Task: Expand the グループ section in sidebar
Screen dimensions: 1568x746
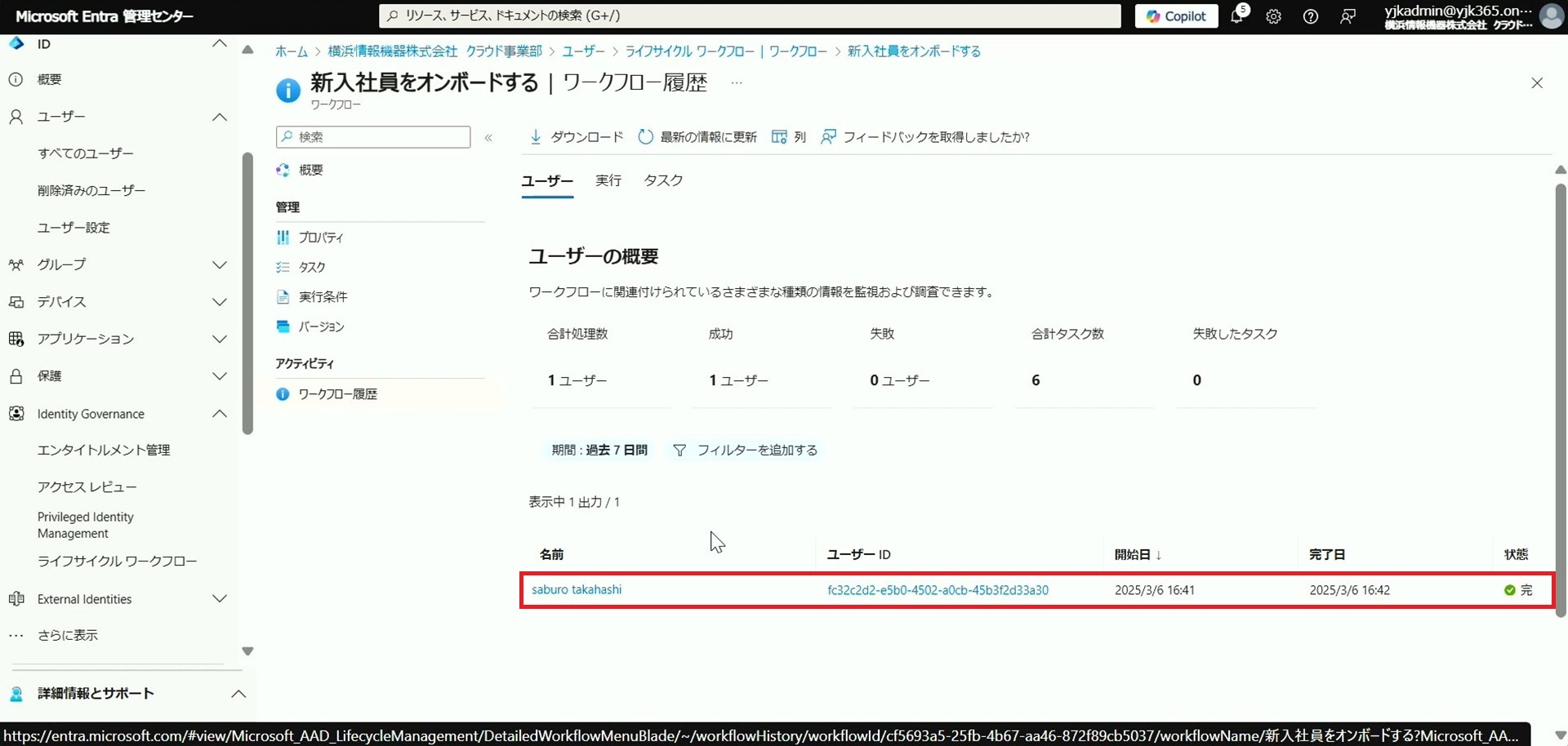Action: point(219,264)
